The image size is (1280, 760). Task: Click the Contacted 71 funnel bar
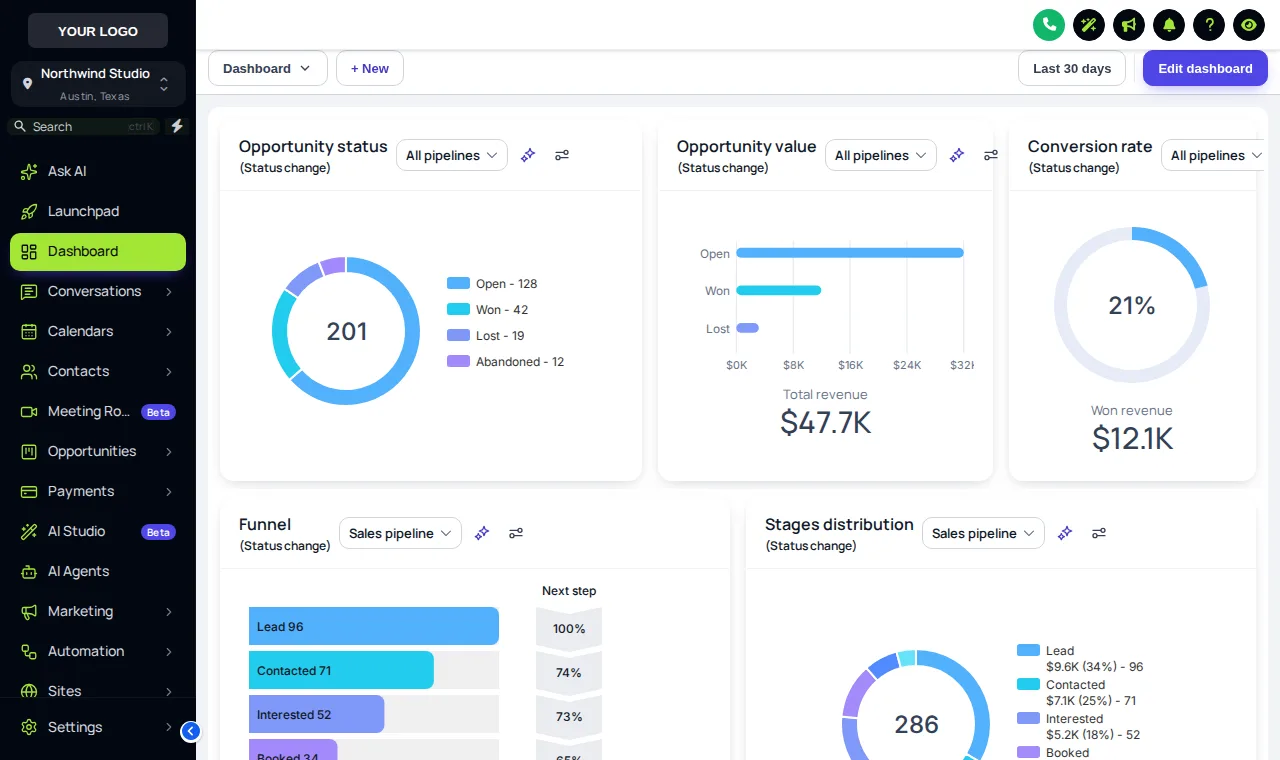pos(341,670)
